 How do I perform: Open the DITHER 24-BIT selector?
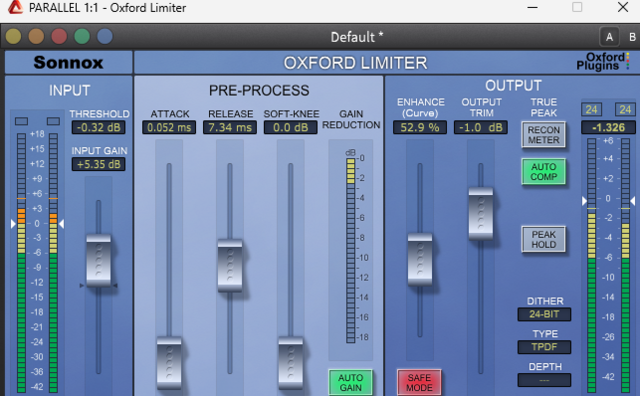pos(544,314)
